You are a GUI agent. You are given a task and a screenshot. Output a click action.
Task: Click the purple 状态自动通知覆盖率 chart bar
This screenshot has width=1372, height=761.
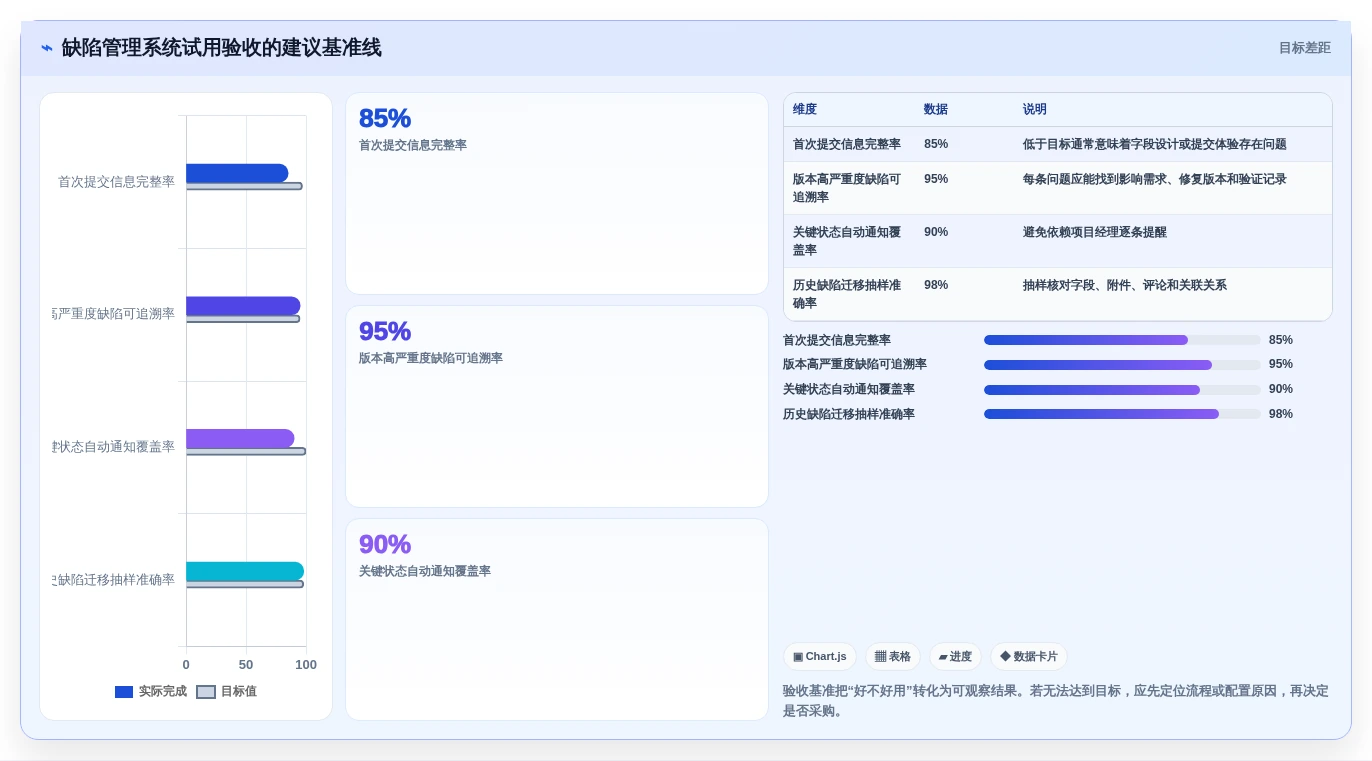point(240,438)
